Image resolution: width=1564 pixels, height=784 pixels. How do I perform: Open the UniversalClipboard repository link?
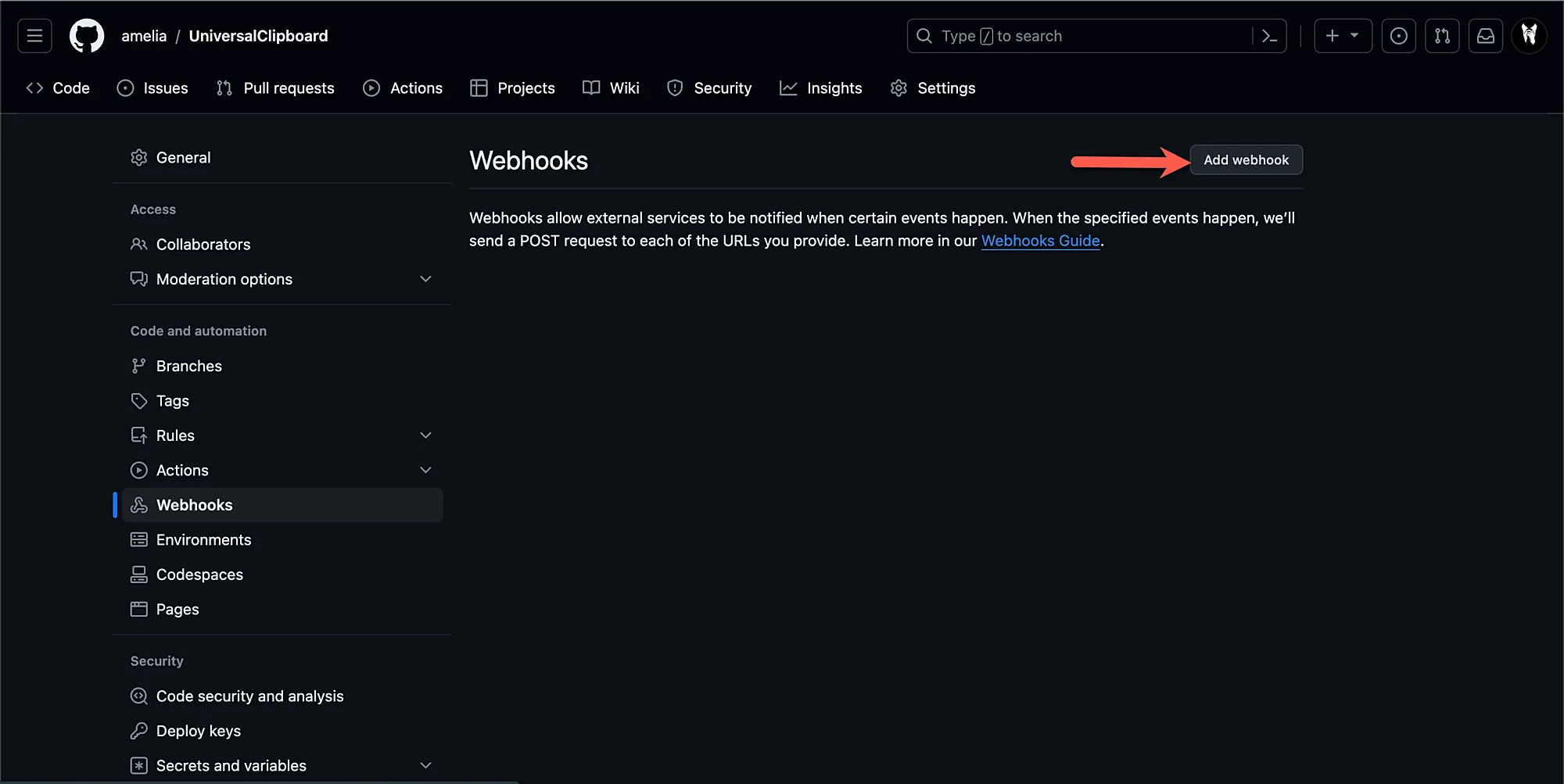point(258,36)
